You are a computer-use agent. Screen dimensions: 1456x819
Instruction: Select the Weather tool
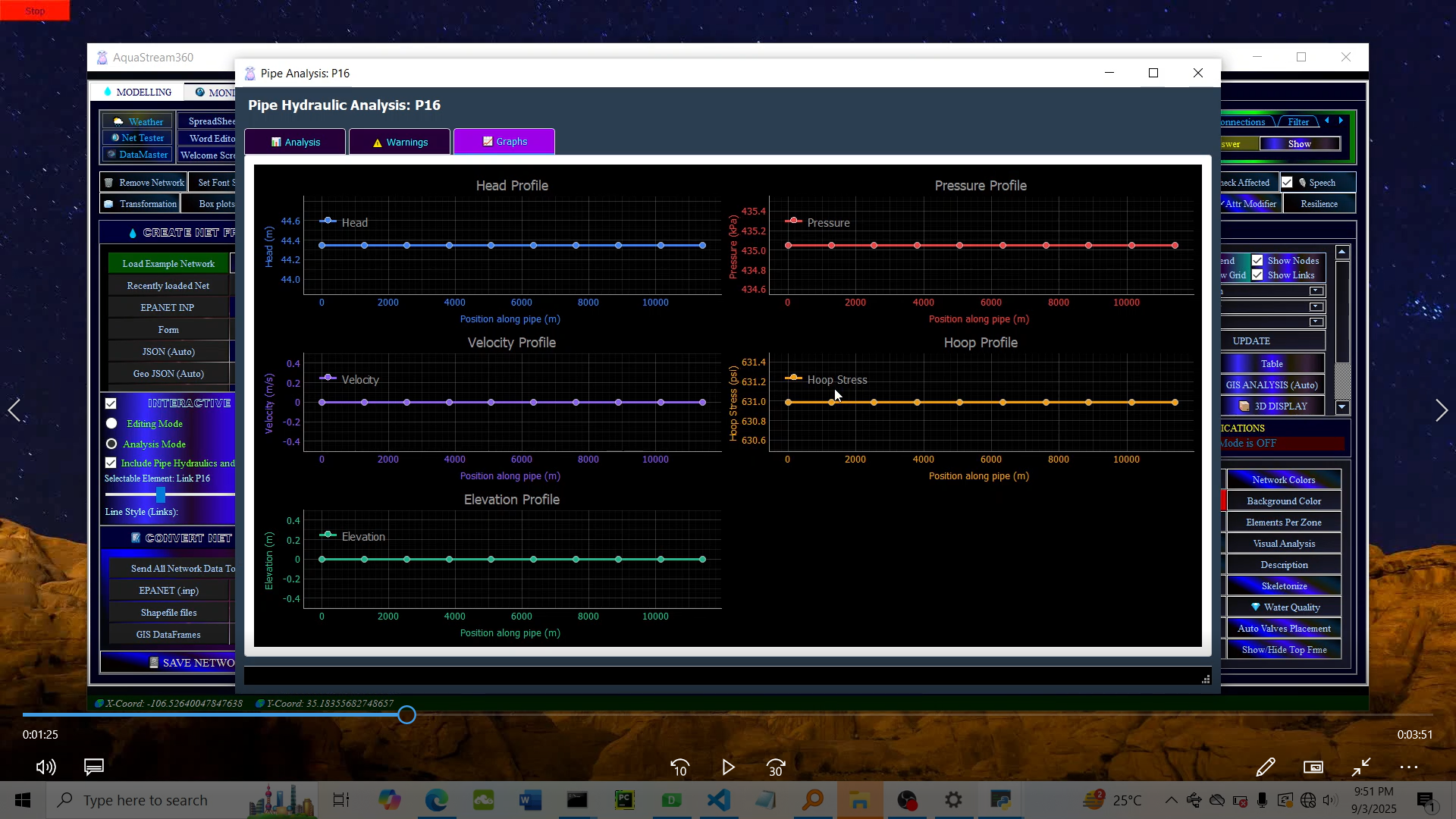pos(136,121)
